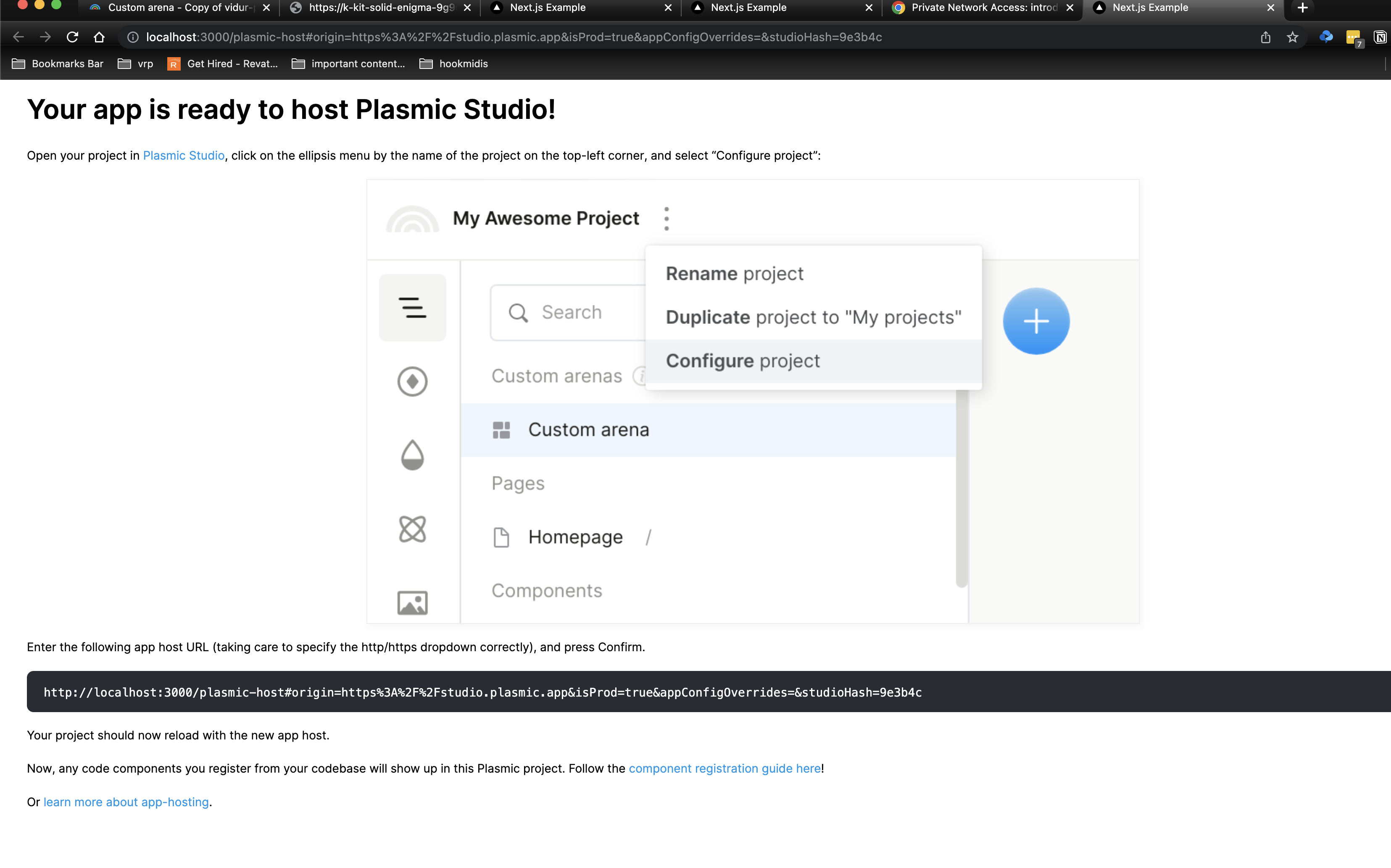Bookmark this page with the star icon
This screenshot has height=868, width=1391.
click(1292, 37)
